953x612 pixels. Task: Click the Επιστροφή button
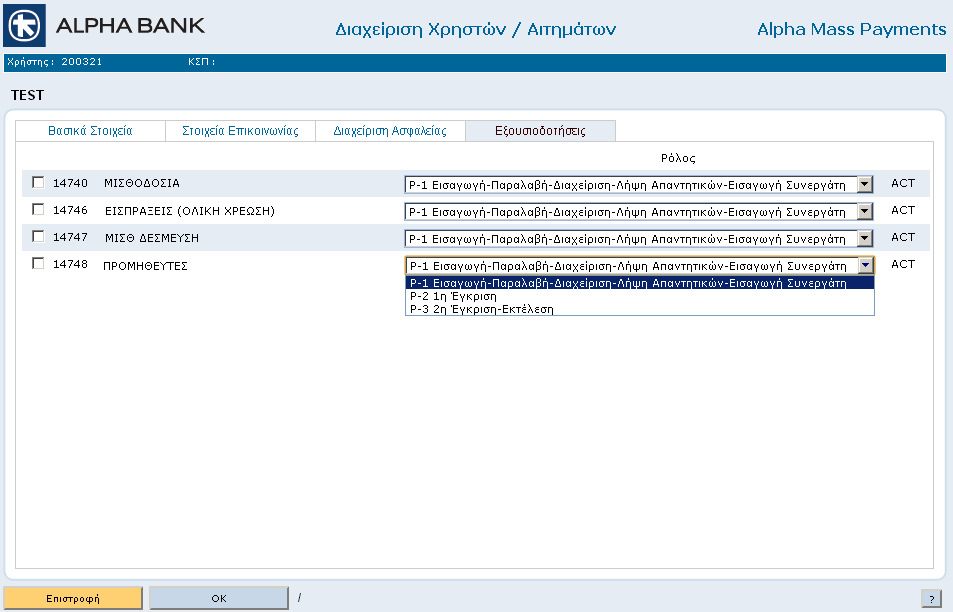(x=73, y=598)
